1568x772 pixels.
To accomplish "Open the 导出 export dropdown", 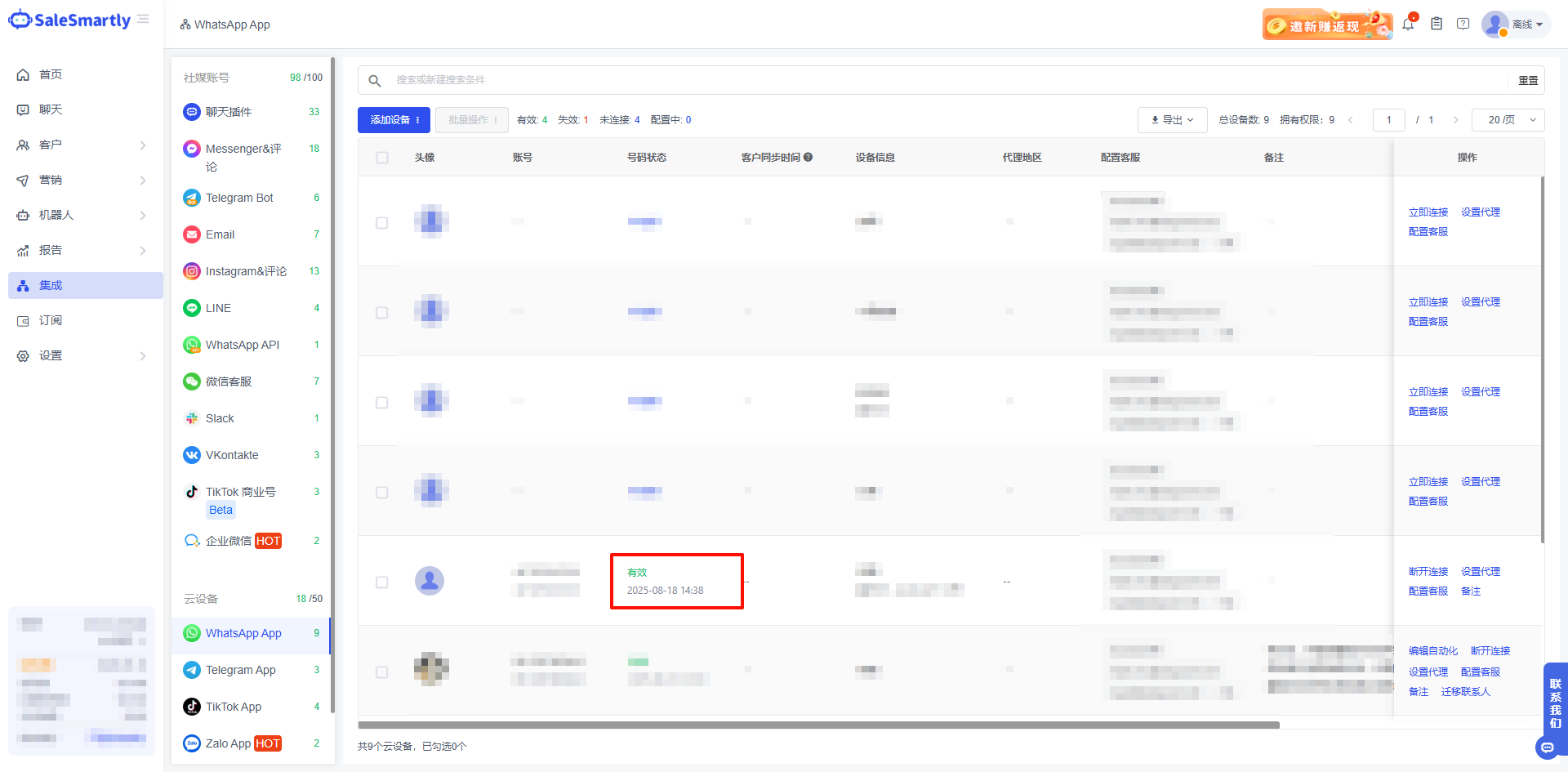I will pyautogui.click(x=1172, y=120).
